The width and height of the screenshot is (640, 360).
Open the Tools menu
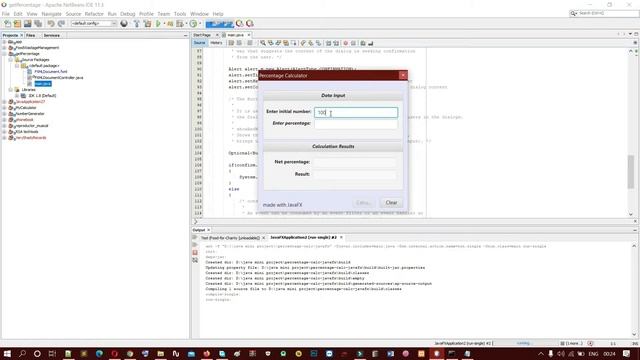tap(180, 14)
